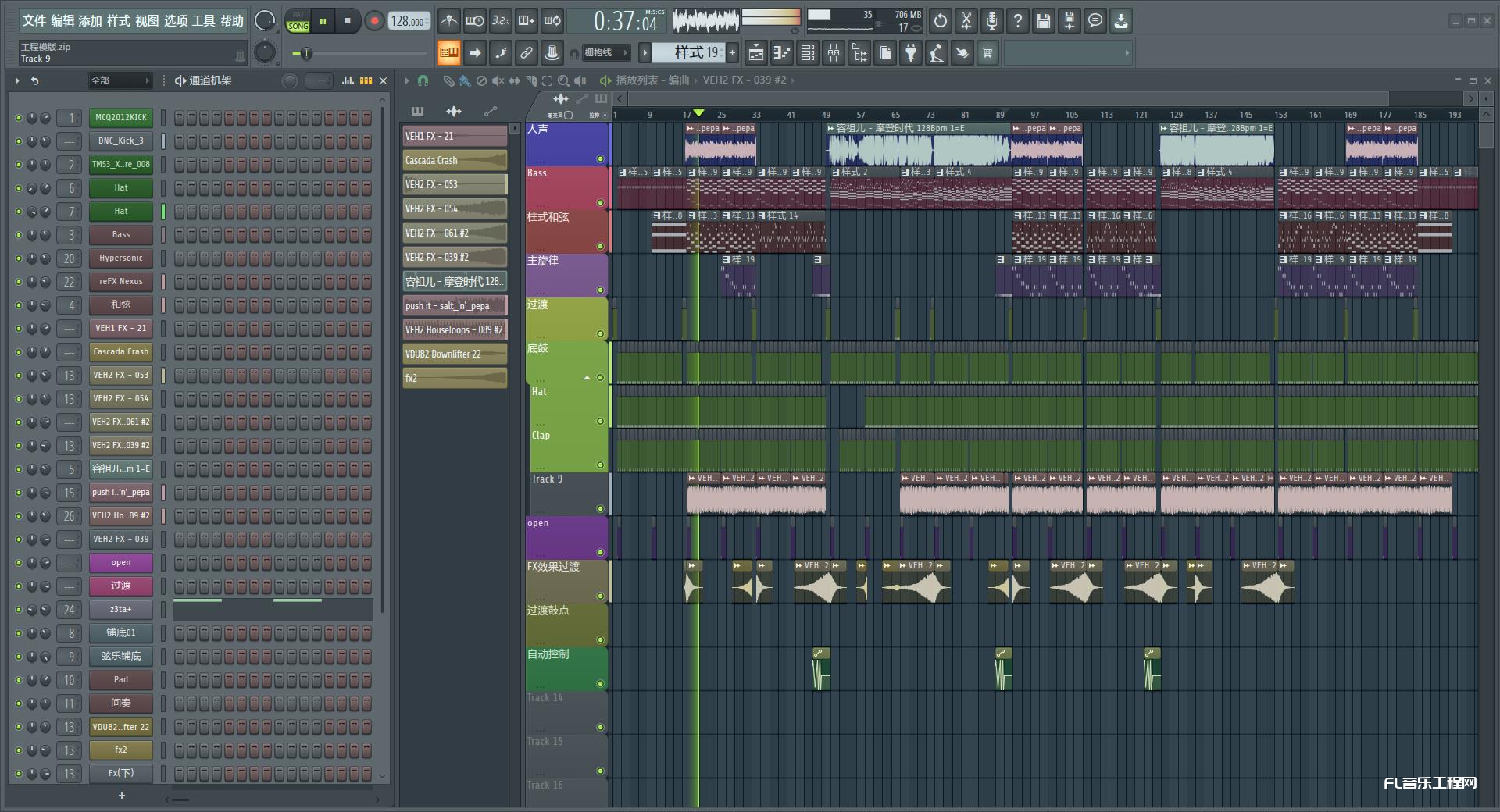
Task: Mute the 人声 playlist track
Action: point(600,158)
